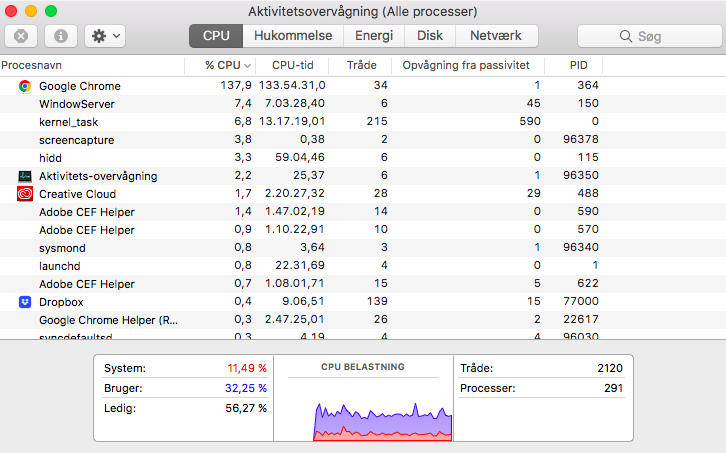Switch to the Energi tab
Screen dimensions: 726x453
click(374, 36)
